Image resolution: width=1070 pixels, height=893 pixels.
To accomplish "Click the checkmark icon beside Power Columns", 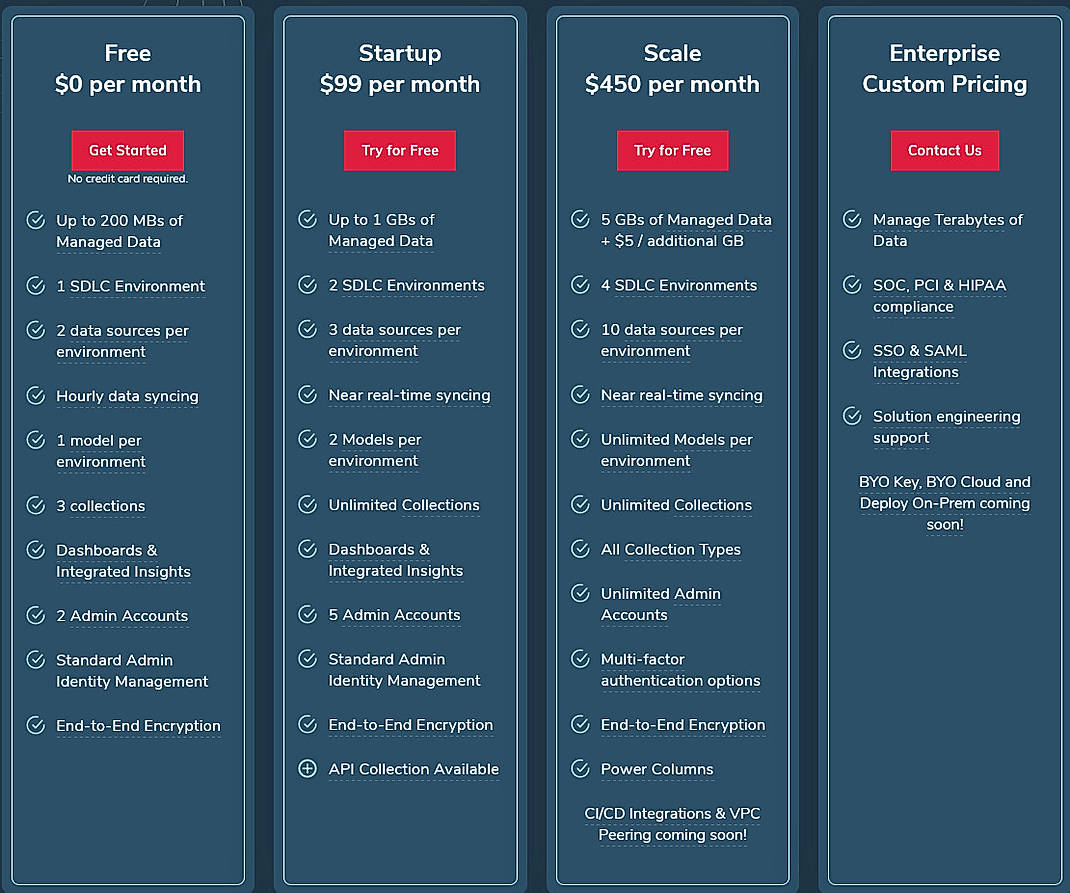I will pos(579,769).
